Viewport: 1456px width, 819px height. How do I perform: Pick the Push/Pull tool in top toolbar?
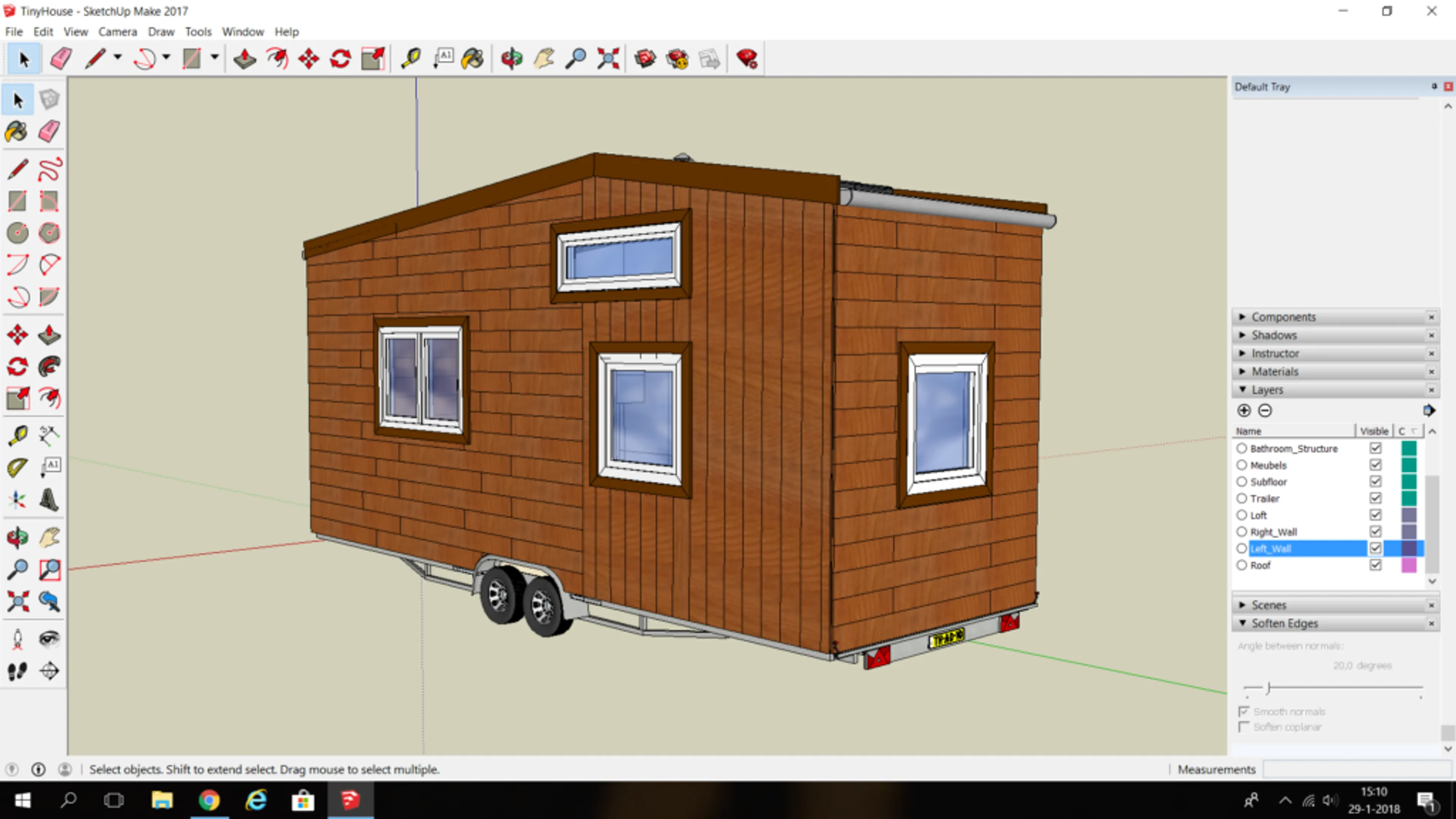pyautogui.click(x=245, y=59)
